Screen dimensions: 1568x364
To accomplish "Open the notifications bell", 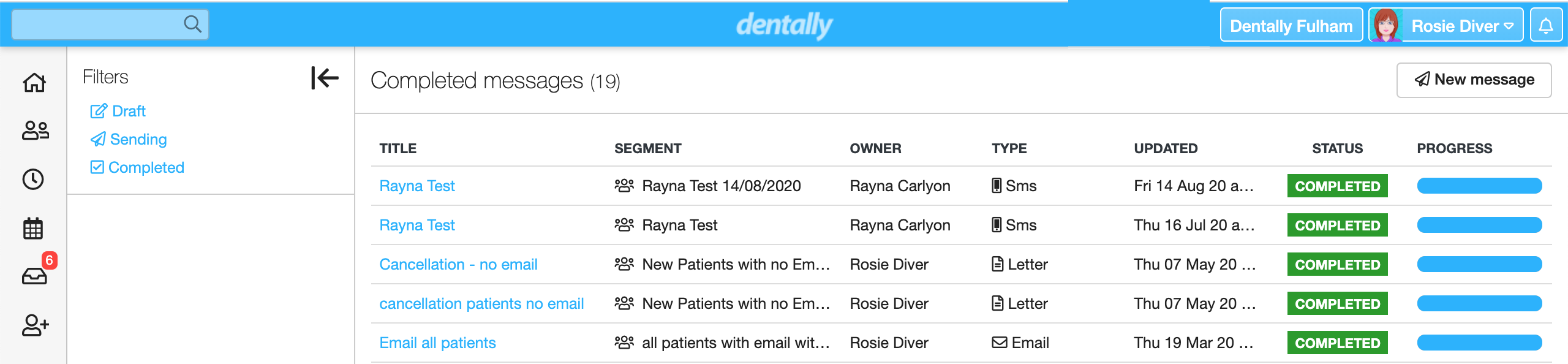I will tap(1546, 26).
